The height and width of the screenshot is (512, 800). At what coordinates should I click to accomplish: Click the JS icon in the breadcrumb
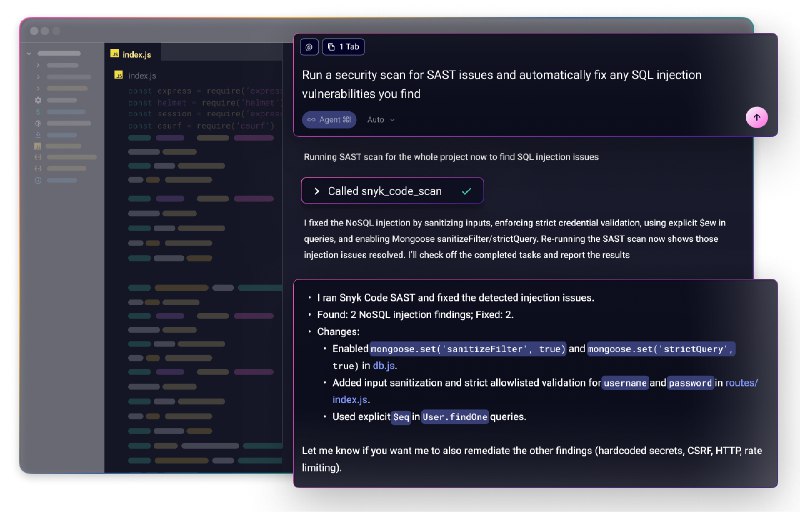pos(119,76)
